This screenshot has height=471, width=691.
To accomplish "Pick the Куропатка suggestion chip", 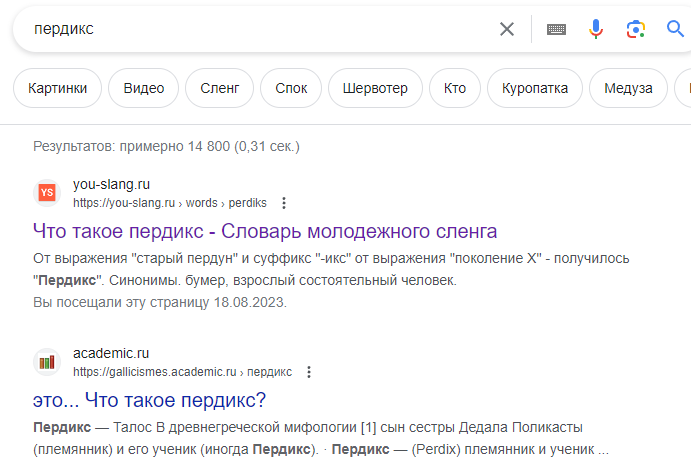I will 535,88.
